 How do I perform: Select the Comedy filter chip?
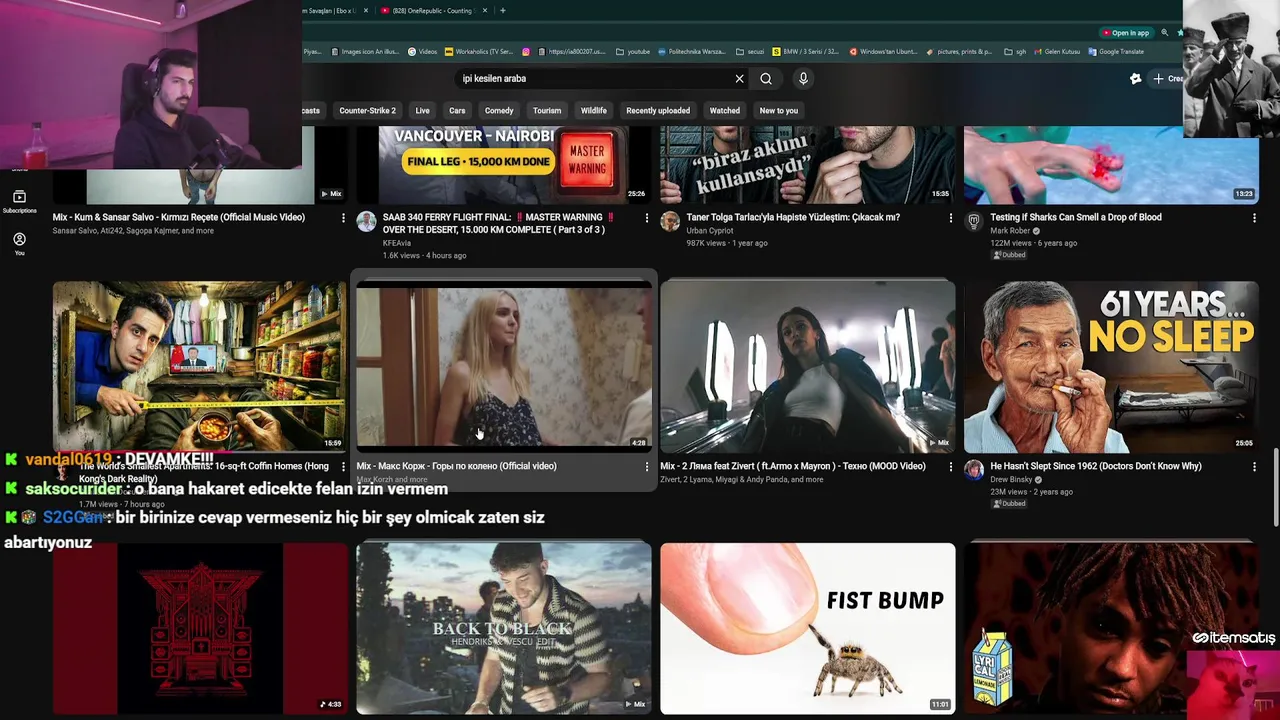[499, 111]
